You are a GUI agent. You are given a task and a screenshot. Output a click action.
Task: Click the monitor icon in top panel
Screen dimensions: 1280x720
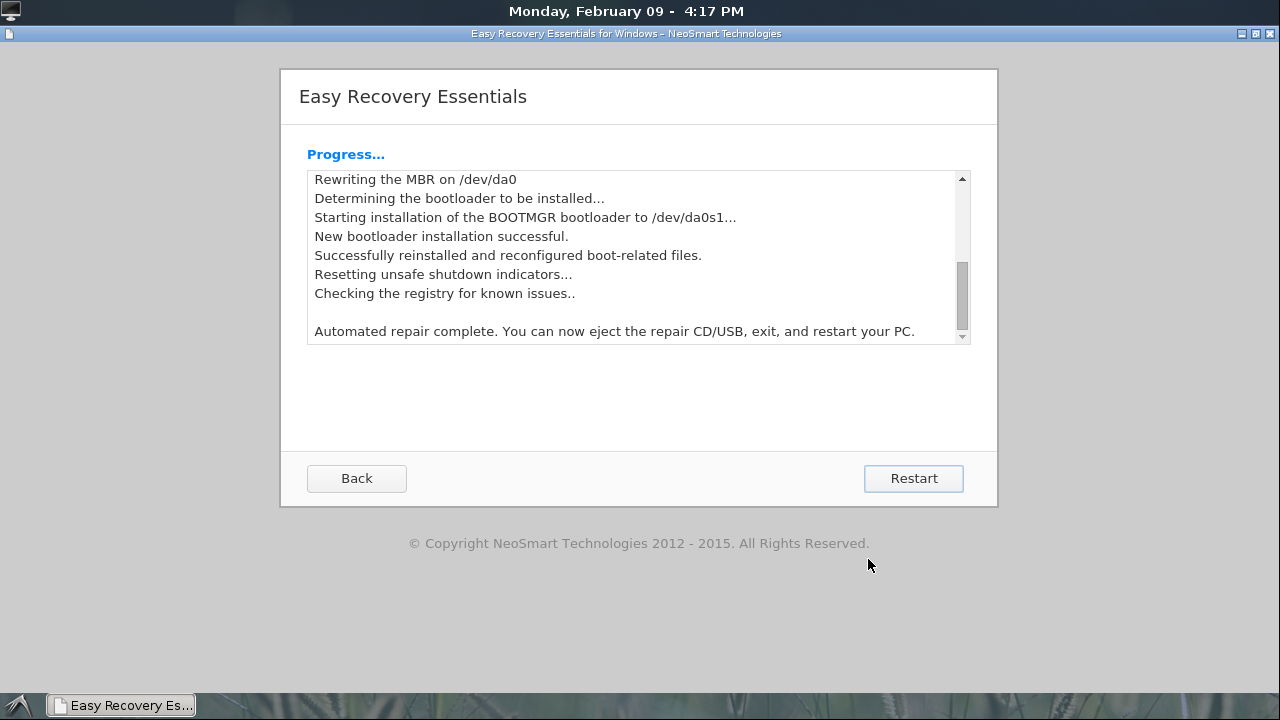tap(11, 12)
